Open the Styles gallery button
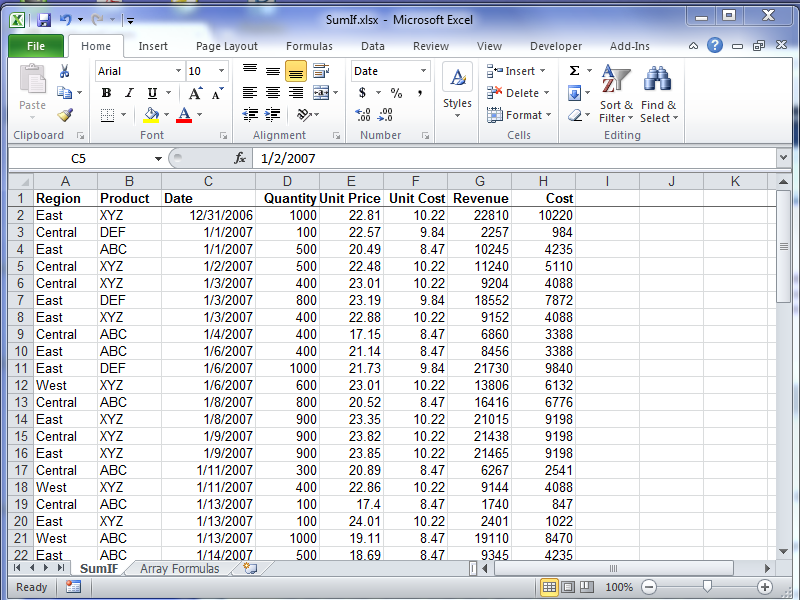800x600 pixels. 457,90
